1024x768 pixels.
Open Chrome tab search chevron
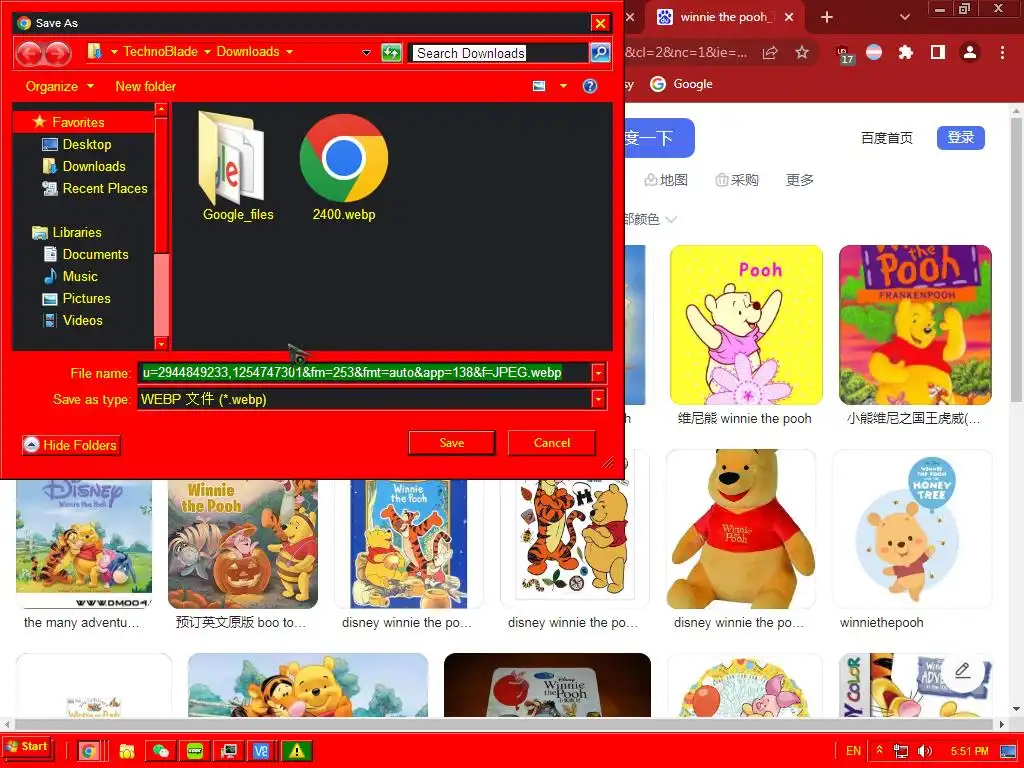pos(904,17)
